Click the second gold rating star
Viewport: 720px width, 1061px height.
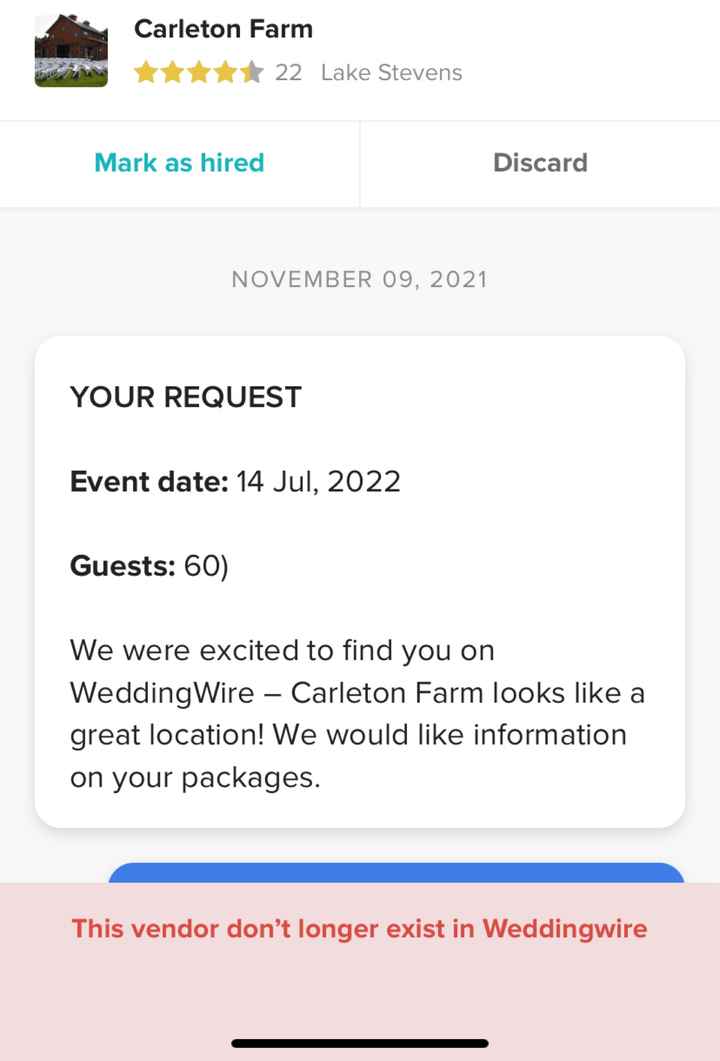(172, 73)
